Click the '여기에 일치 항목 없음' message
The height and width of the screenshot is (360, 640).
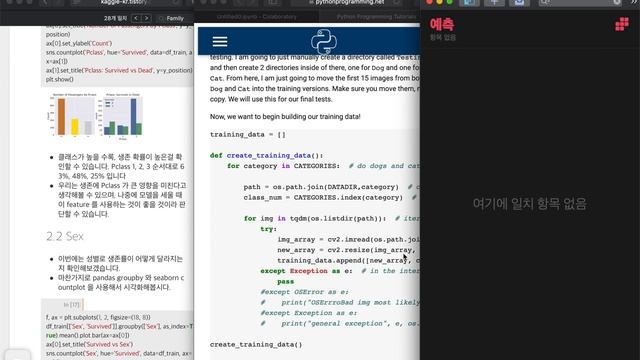[529, 204]
